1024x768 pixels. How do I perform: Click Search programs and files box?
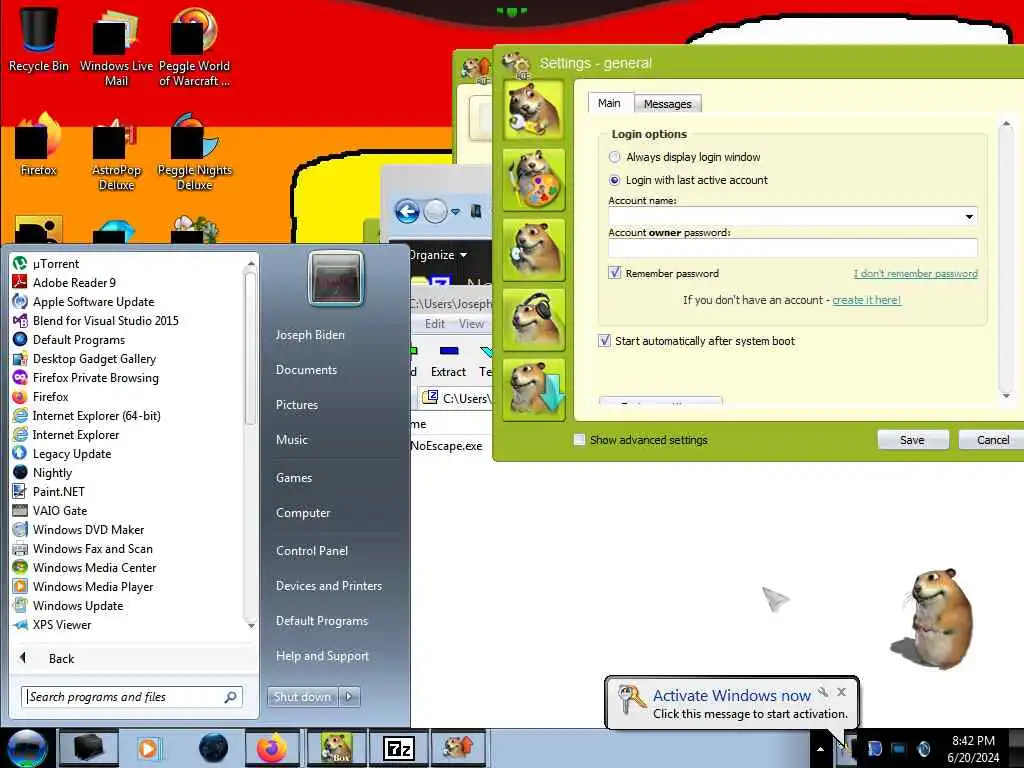click(132, 697)
